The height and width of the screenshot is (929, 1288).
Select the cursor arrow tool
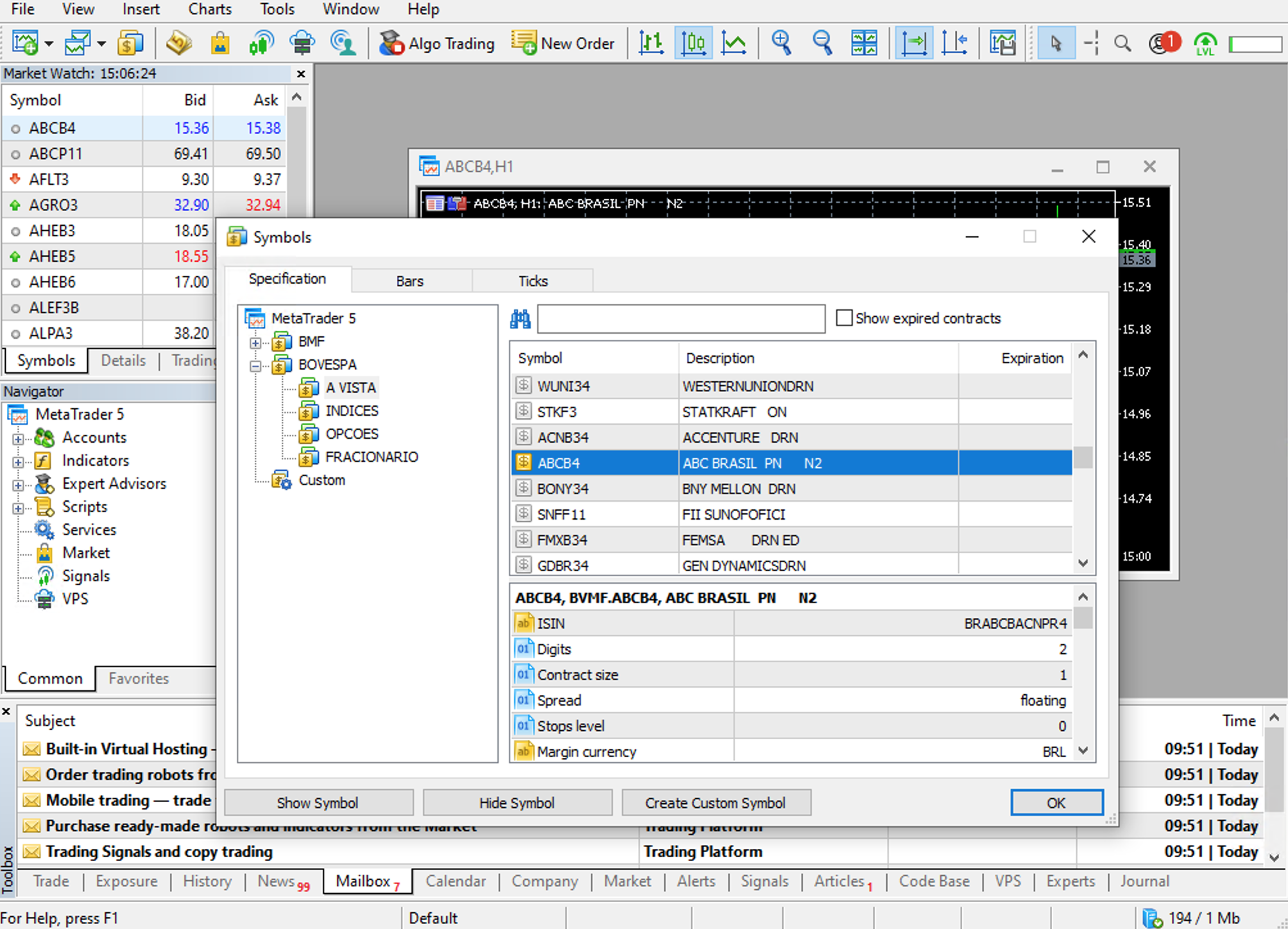point(1056,44)
